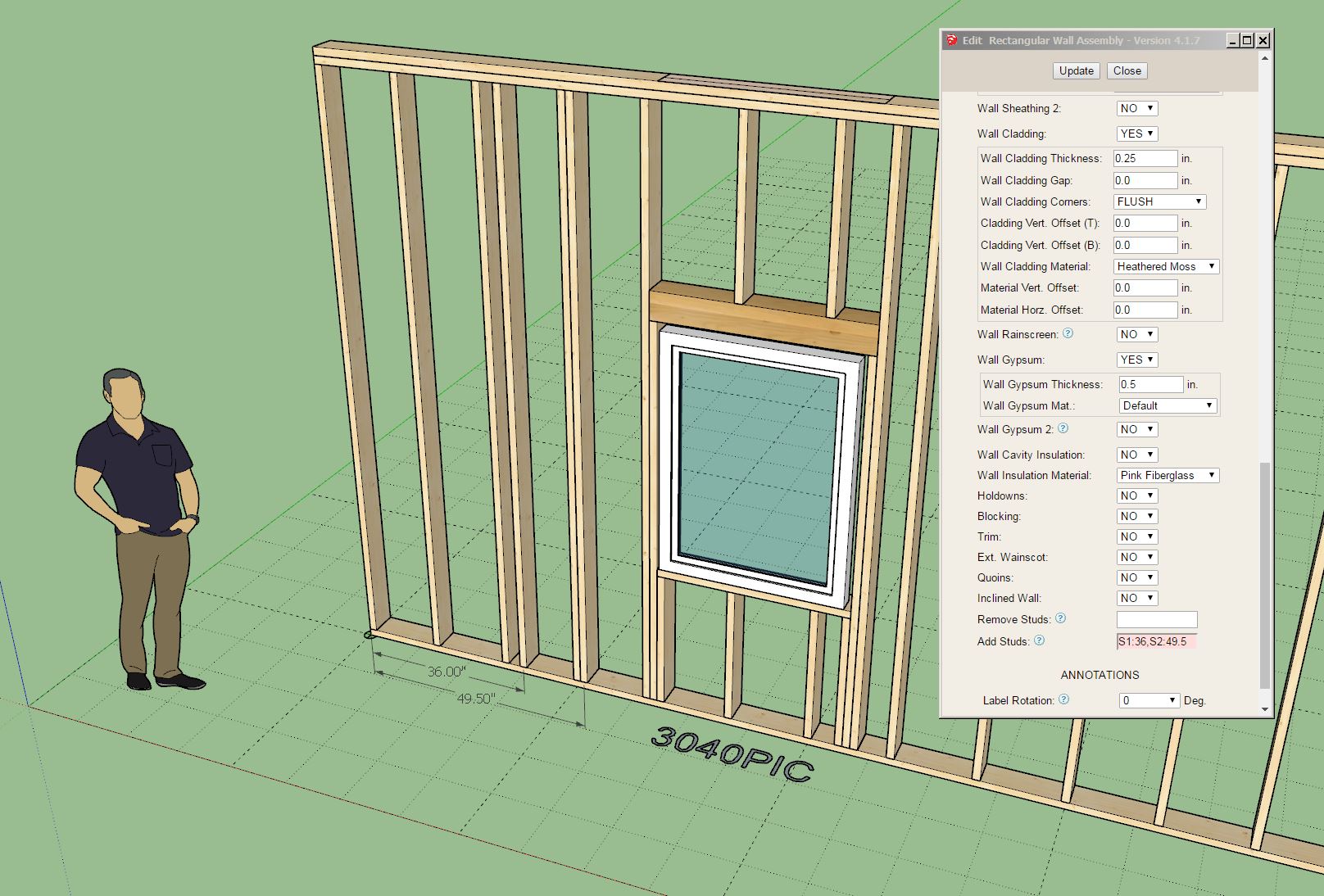Expand the Wall Cladding Material dropdown

coord(1166,266)
